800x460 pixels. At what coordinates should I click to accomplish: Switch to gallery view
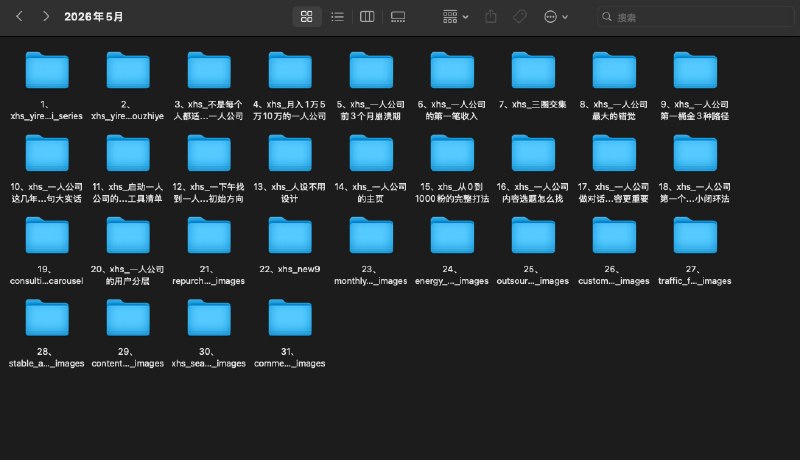point(398,17)
